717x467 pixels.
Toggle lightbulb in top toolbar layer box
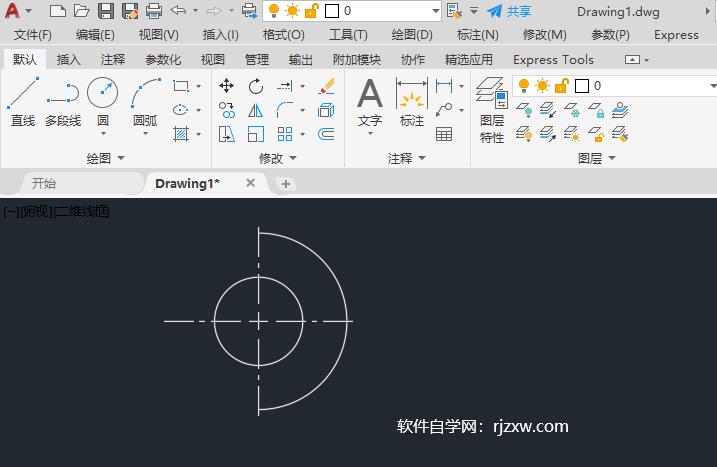274,11
